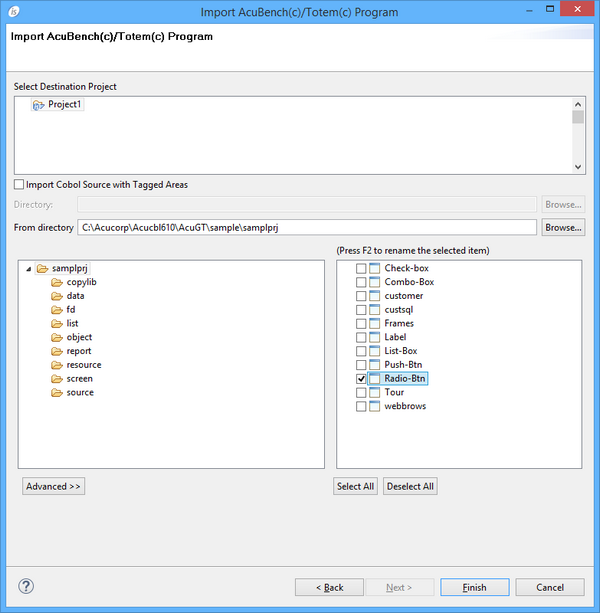Click the customer program file icon
600x613 pixels.
(x=374, y=296)
